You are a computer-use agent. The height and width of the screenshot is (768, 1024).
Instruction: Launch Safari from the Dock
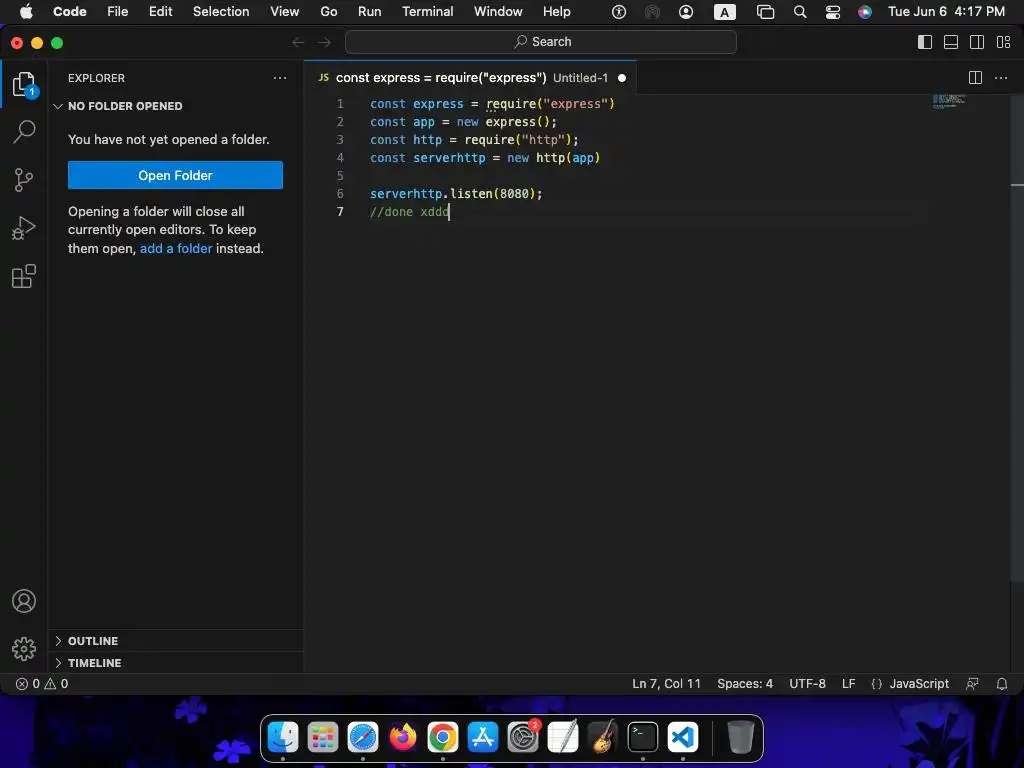pyautogui.click(x=363, y=737)
